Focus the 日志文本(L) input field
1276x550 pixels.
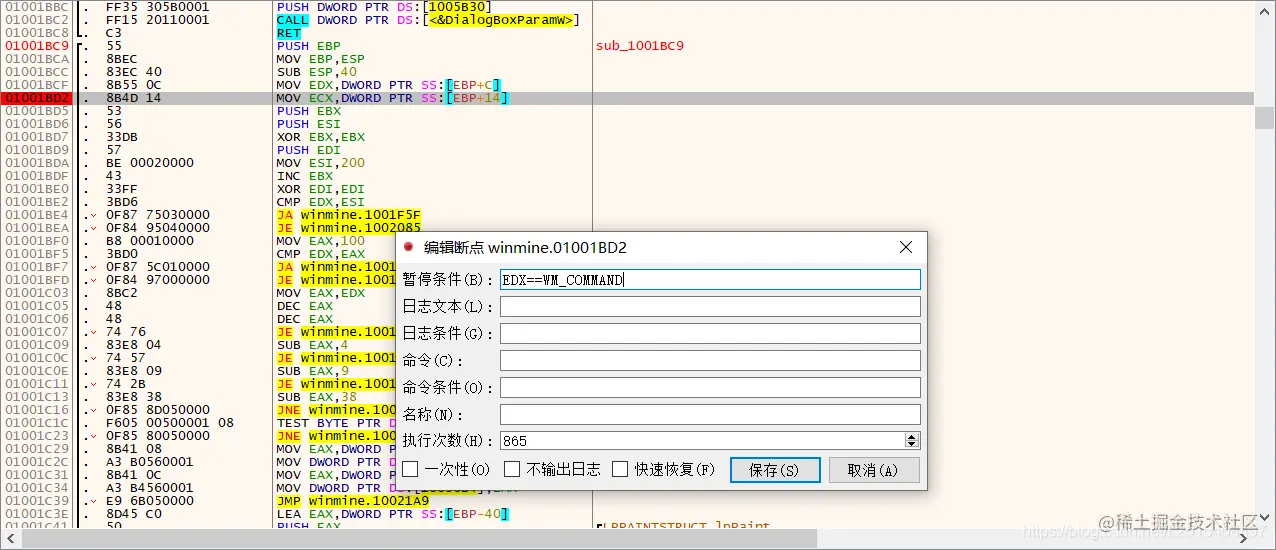click(710, 307)
